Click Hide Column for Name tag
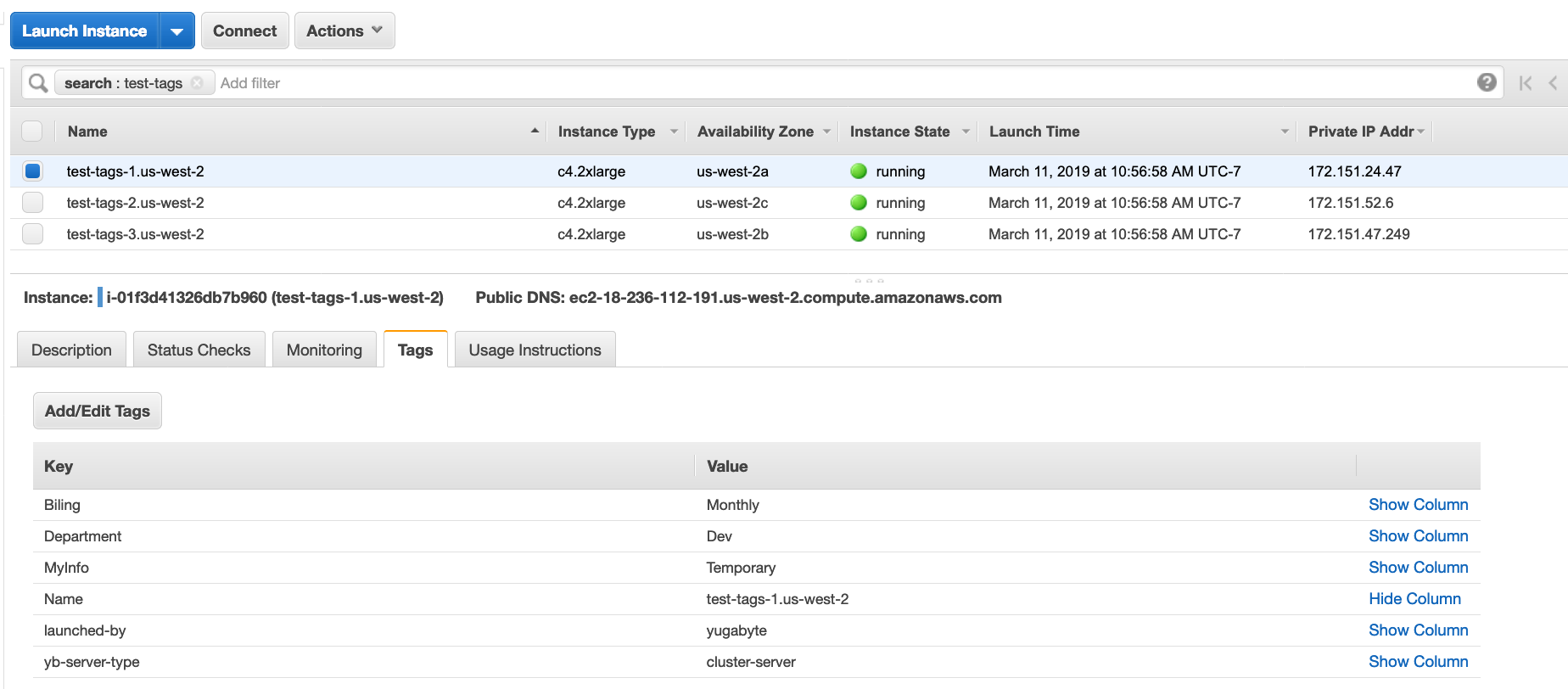Viewport: 1568px width, 689px height. click(x=1414, y=599)
